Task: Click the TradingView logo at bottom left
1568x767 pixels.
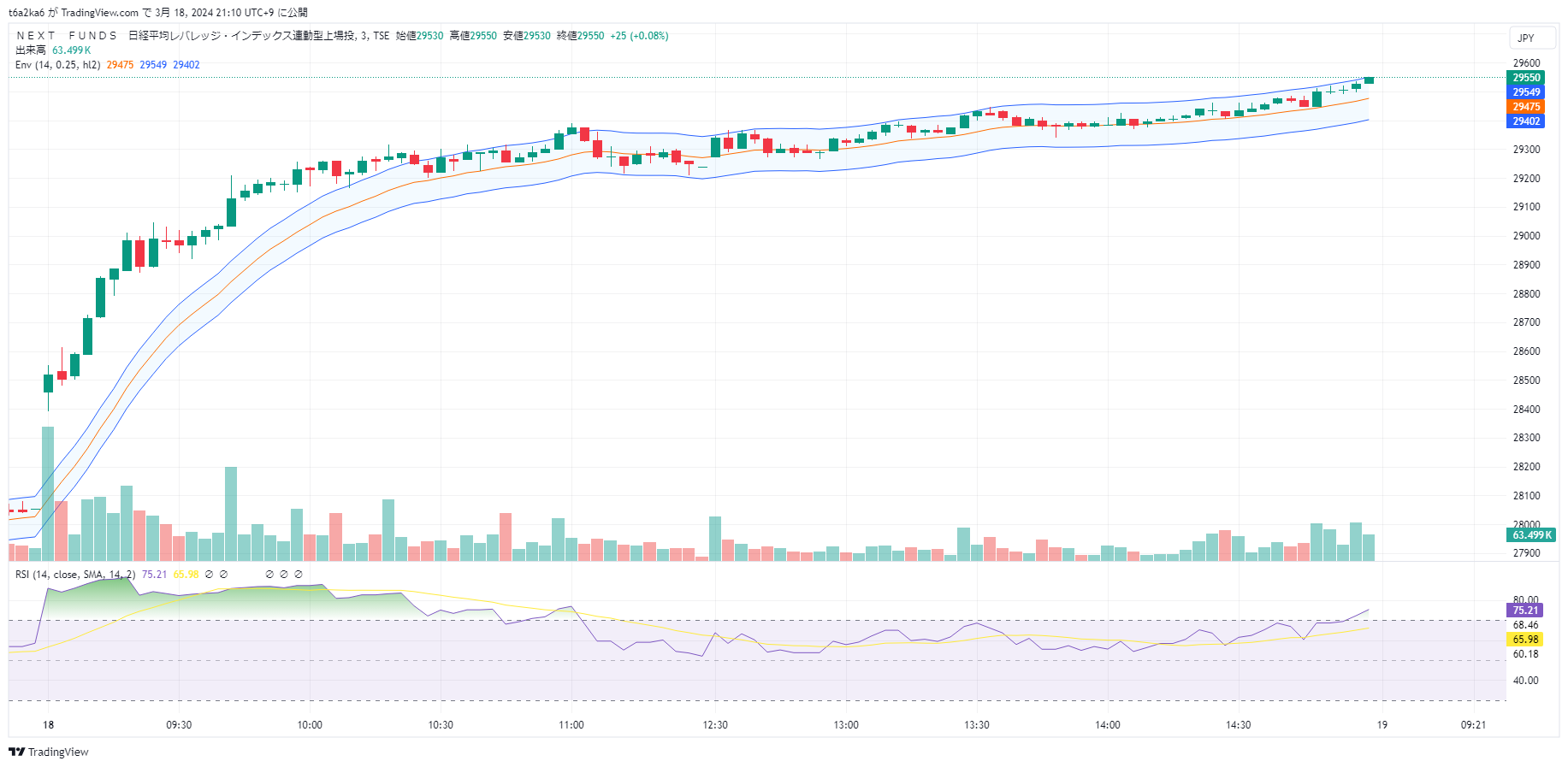Action: (48, 752)
